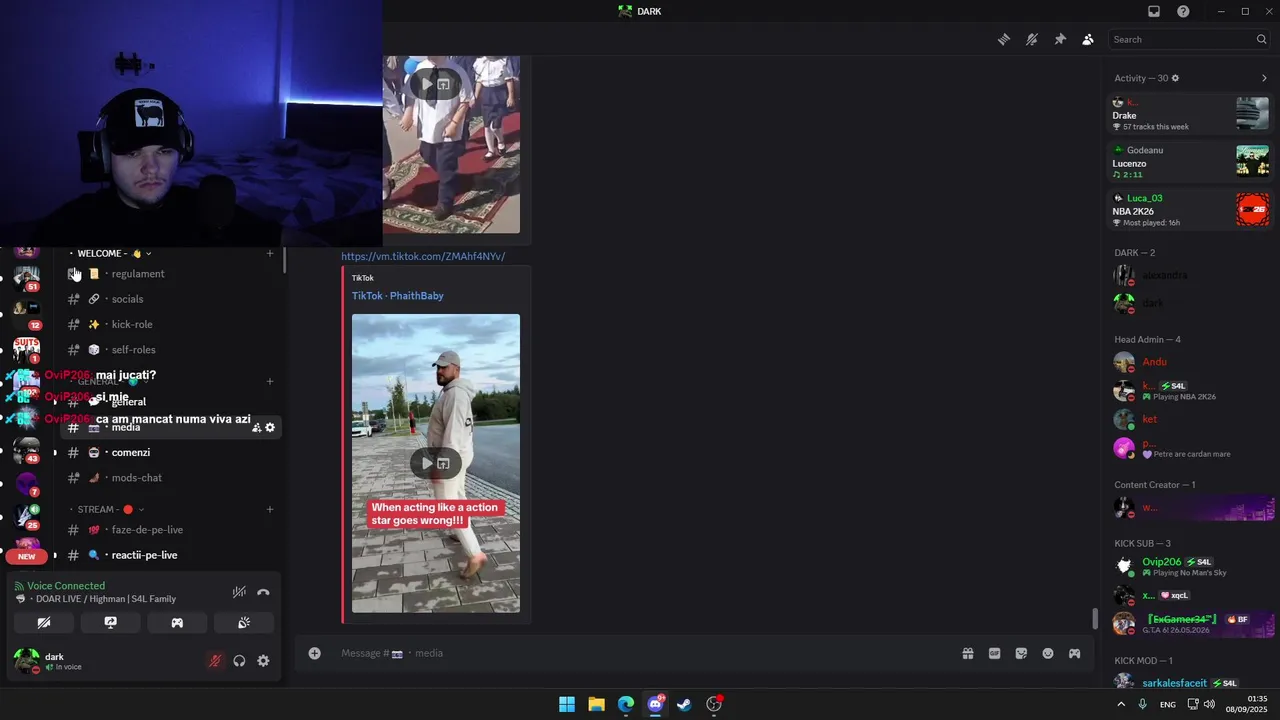Edit media channel settings gear
Viewport: 1280px width, 720px height.
click(270, 428)
